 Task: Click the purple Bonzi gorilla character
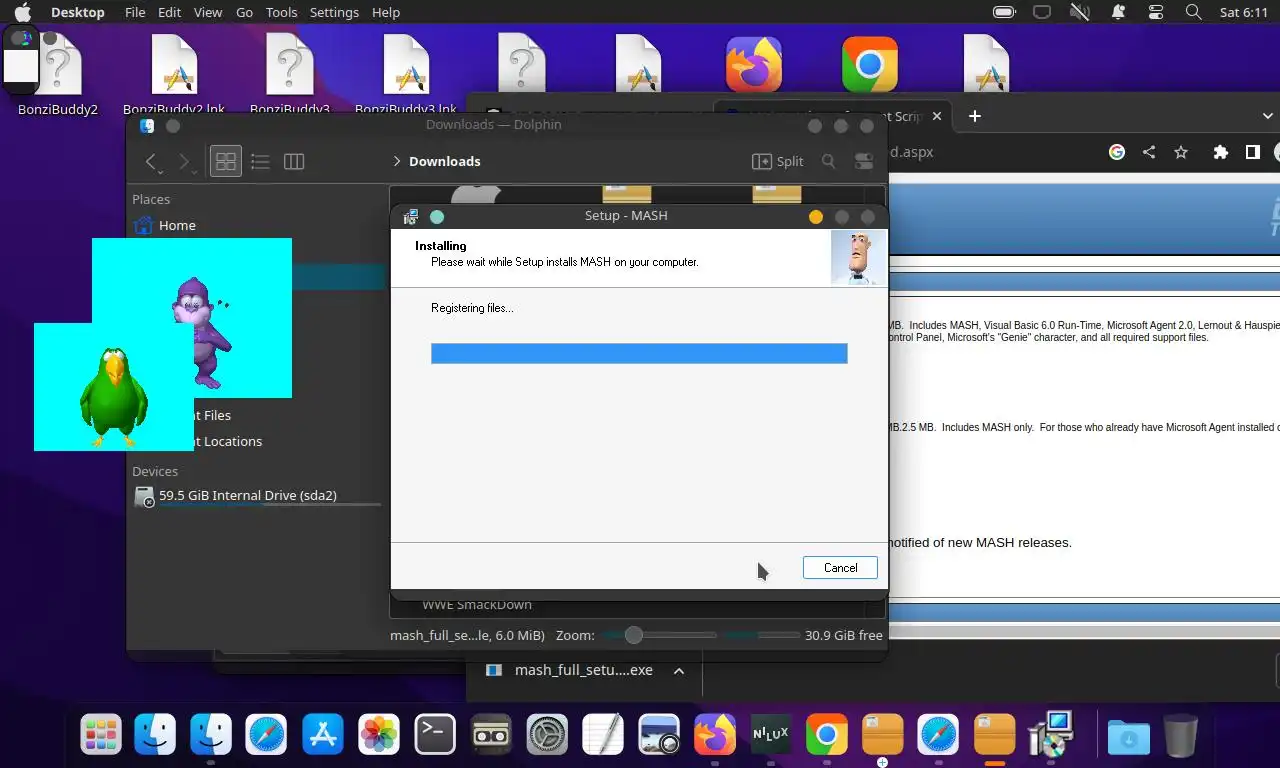click(x=202, y=333)
